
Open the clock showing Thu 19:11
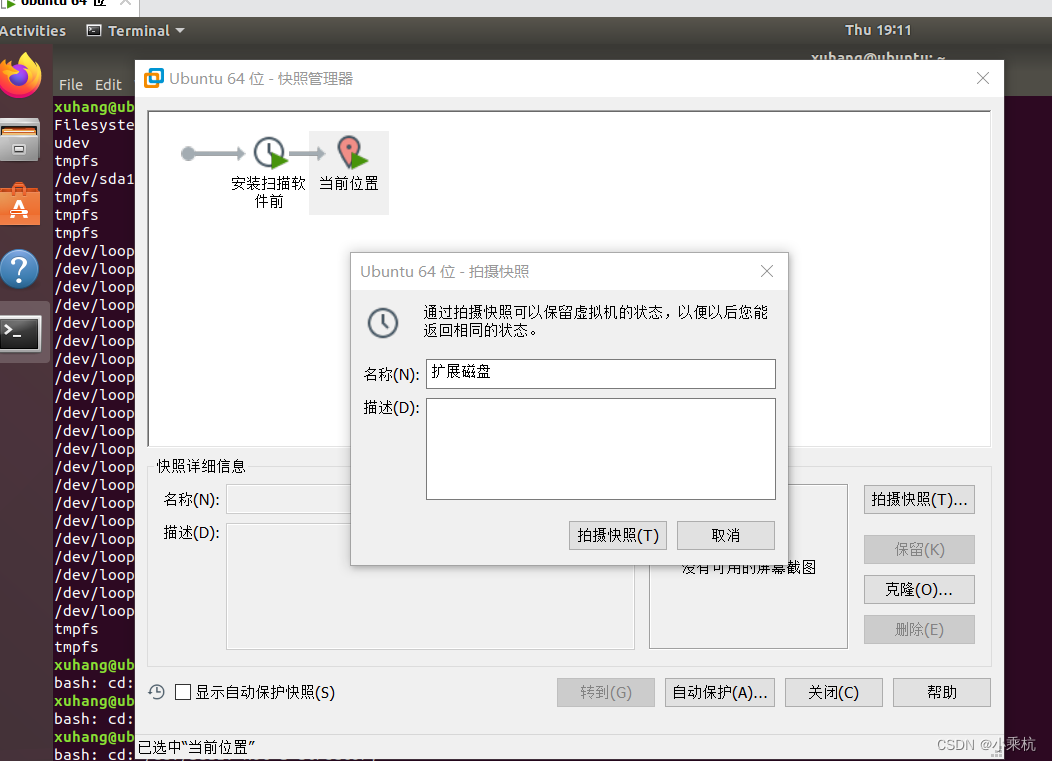[878, 30]
